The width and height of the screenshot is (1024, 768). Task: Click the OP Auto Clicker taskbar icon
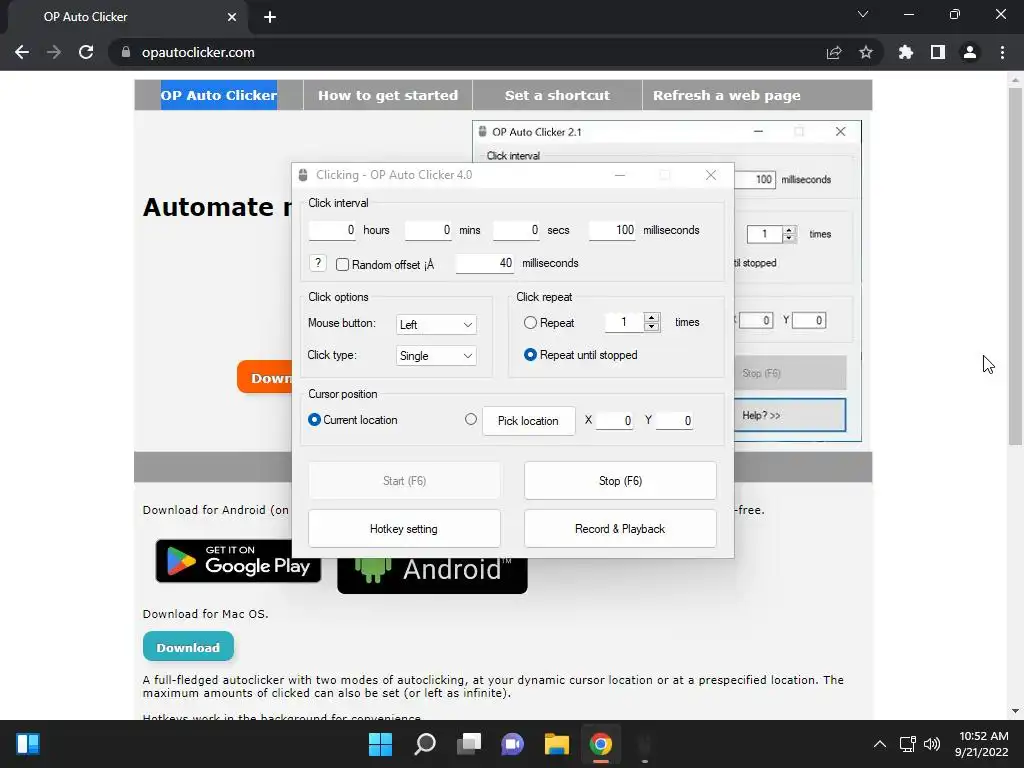pos(645,744)
